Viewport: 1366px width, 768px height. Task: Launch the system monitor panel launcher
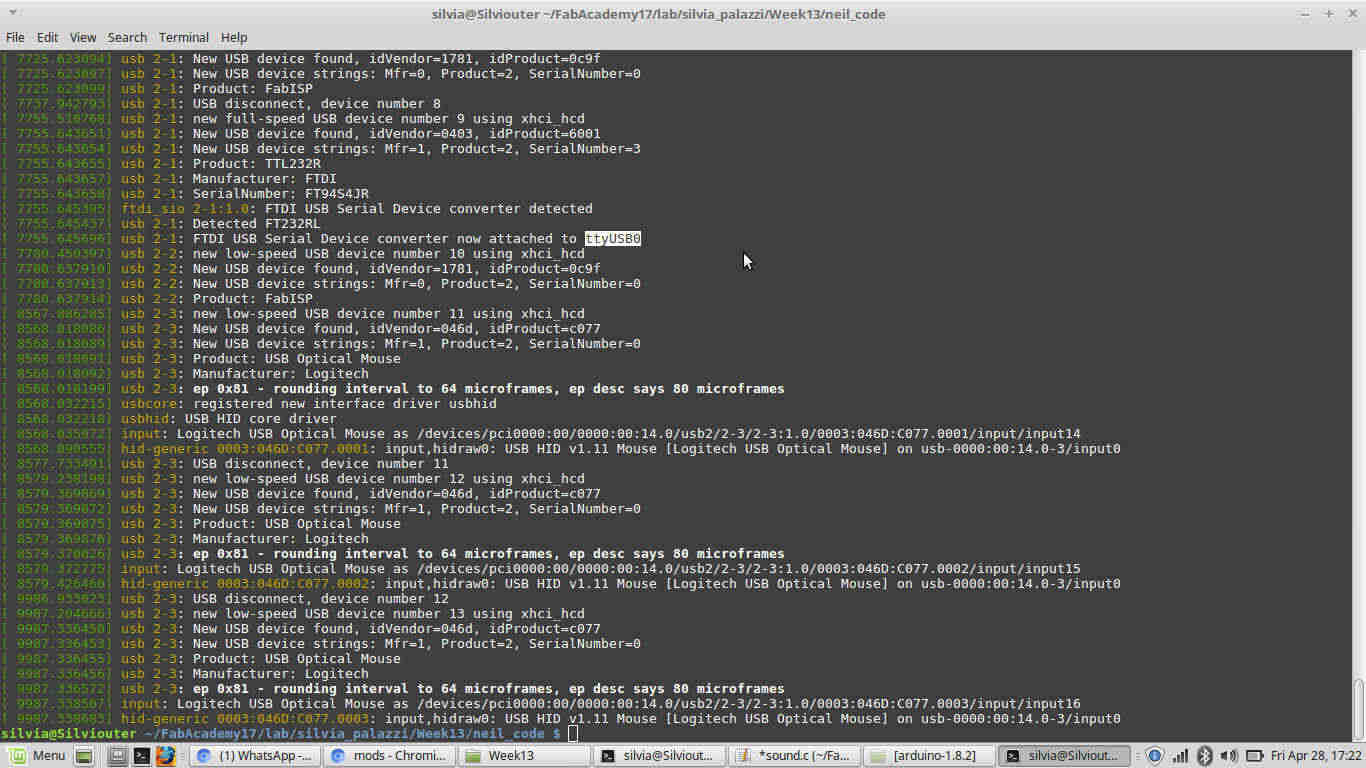coord(118,756)
